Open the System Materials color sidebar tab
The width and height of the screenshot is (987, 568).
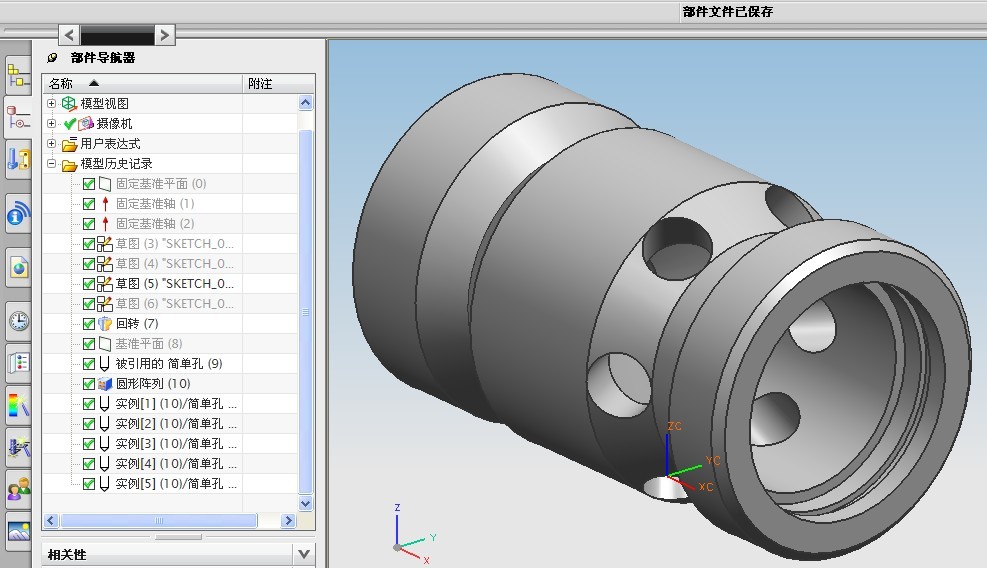[x=18, y=405]
